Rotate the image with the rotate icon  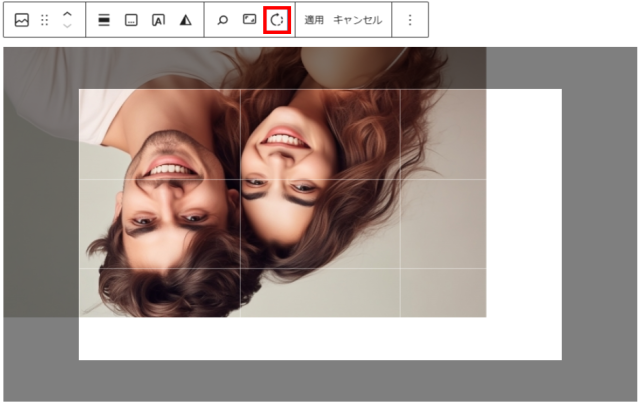(277, 20)
